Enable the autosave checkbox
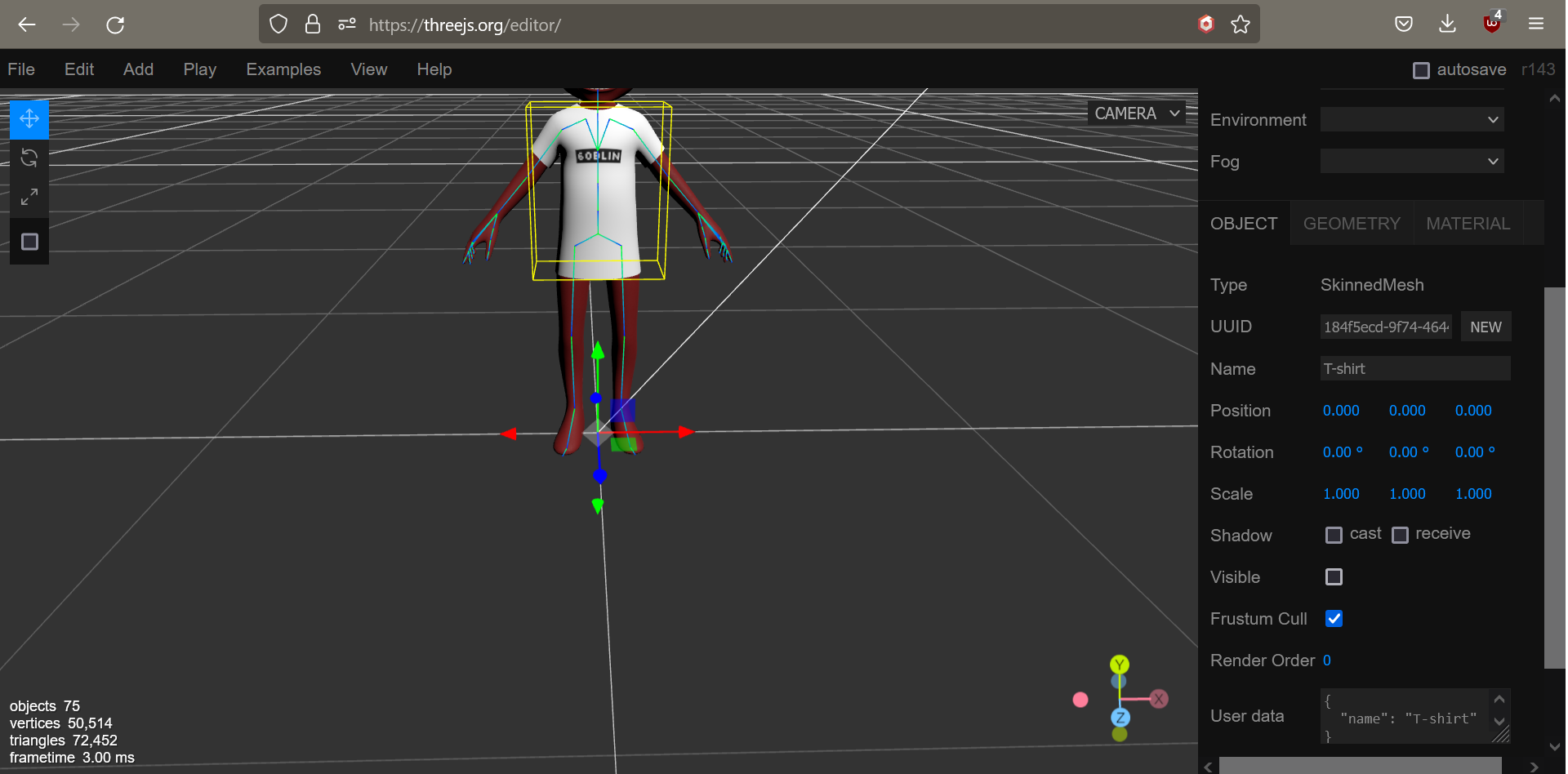This screenshot has height=774, width=1568. (1423, 70)
